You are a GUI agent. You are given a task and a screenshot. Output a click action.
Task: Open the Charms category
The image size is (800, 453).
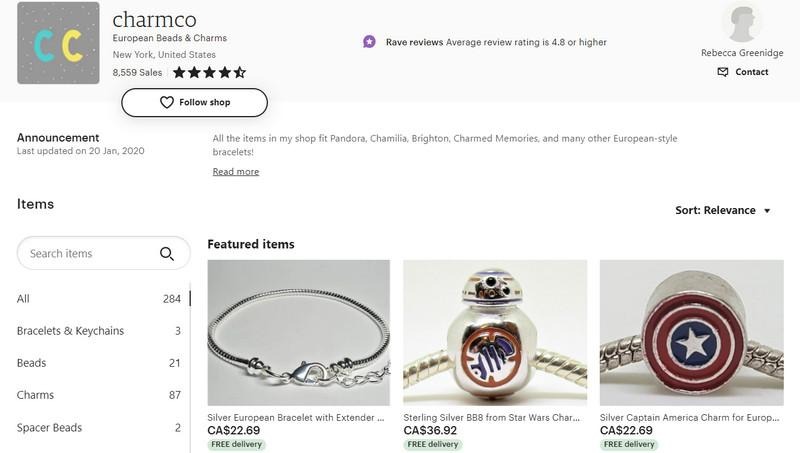pos(36,395)
